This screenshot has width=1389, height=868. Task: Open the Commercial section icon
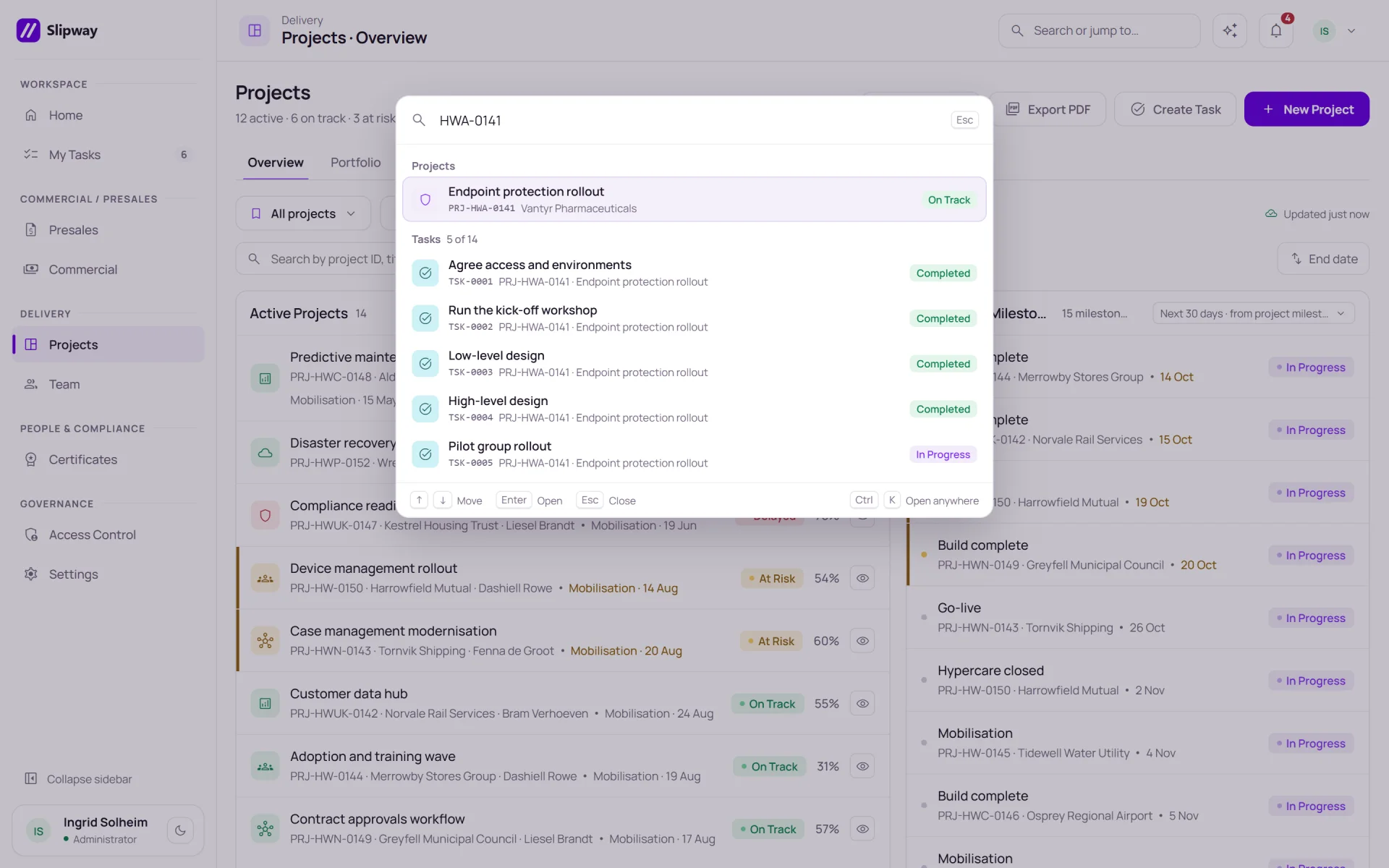30,269
